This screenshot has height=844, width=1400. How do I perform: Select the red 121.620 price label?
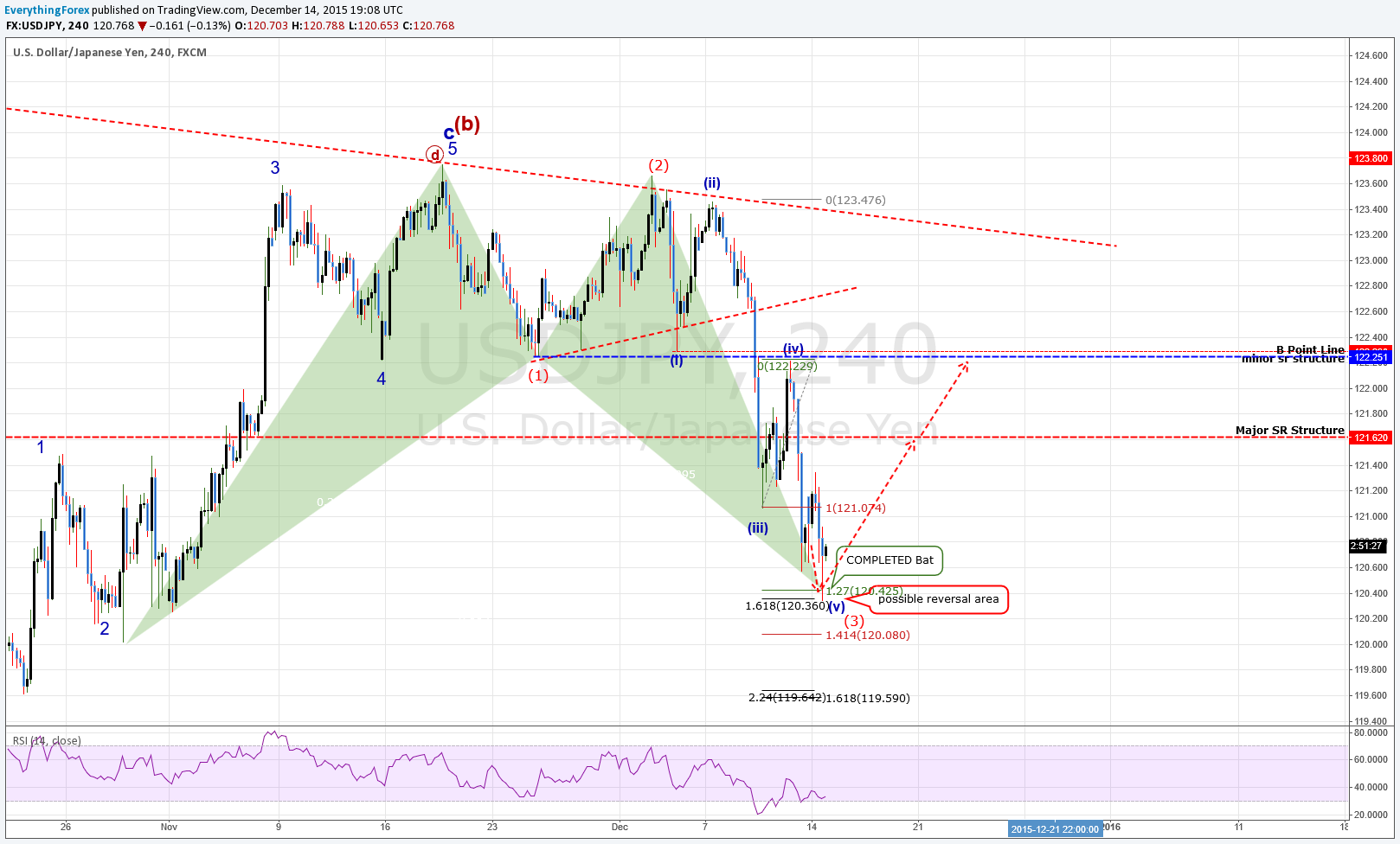pyautogui.click(x=1371, y=438)
